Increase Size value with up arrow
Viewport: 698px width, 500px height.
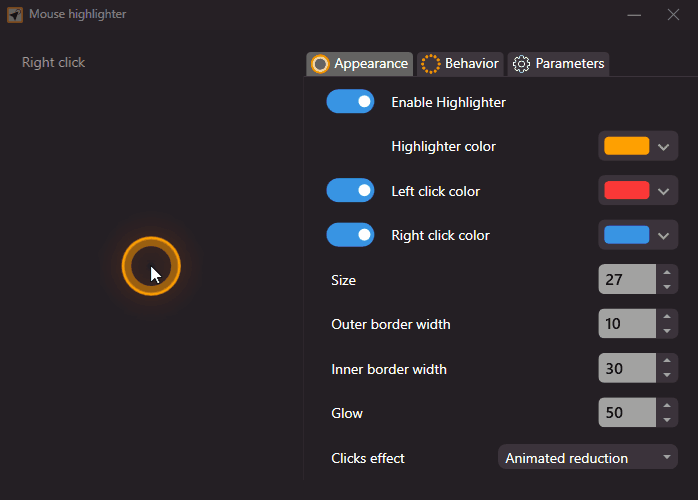click(x=667, y=272)
